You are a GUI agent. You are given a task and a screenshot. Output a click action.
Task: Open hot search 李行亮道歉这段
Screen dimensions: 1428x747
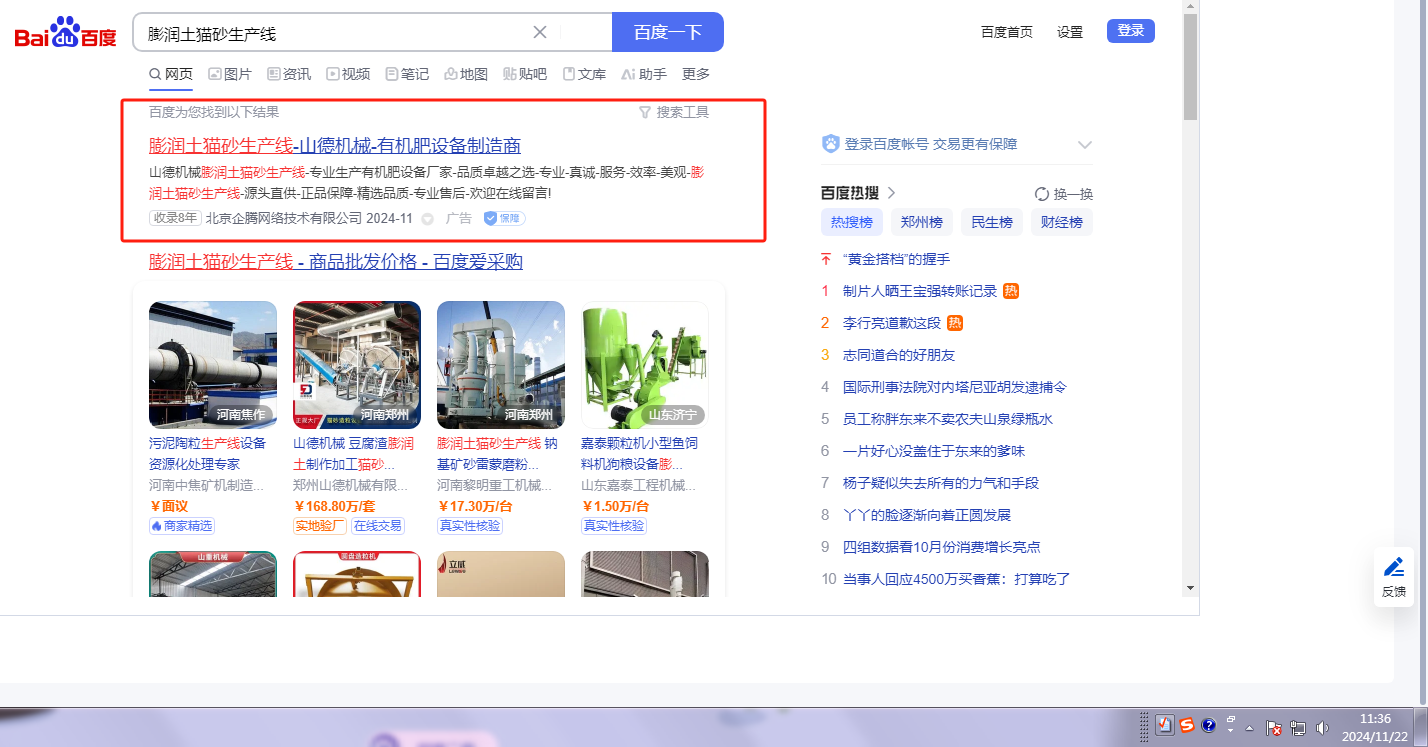892,323
